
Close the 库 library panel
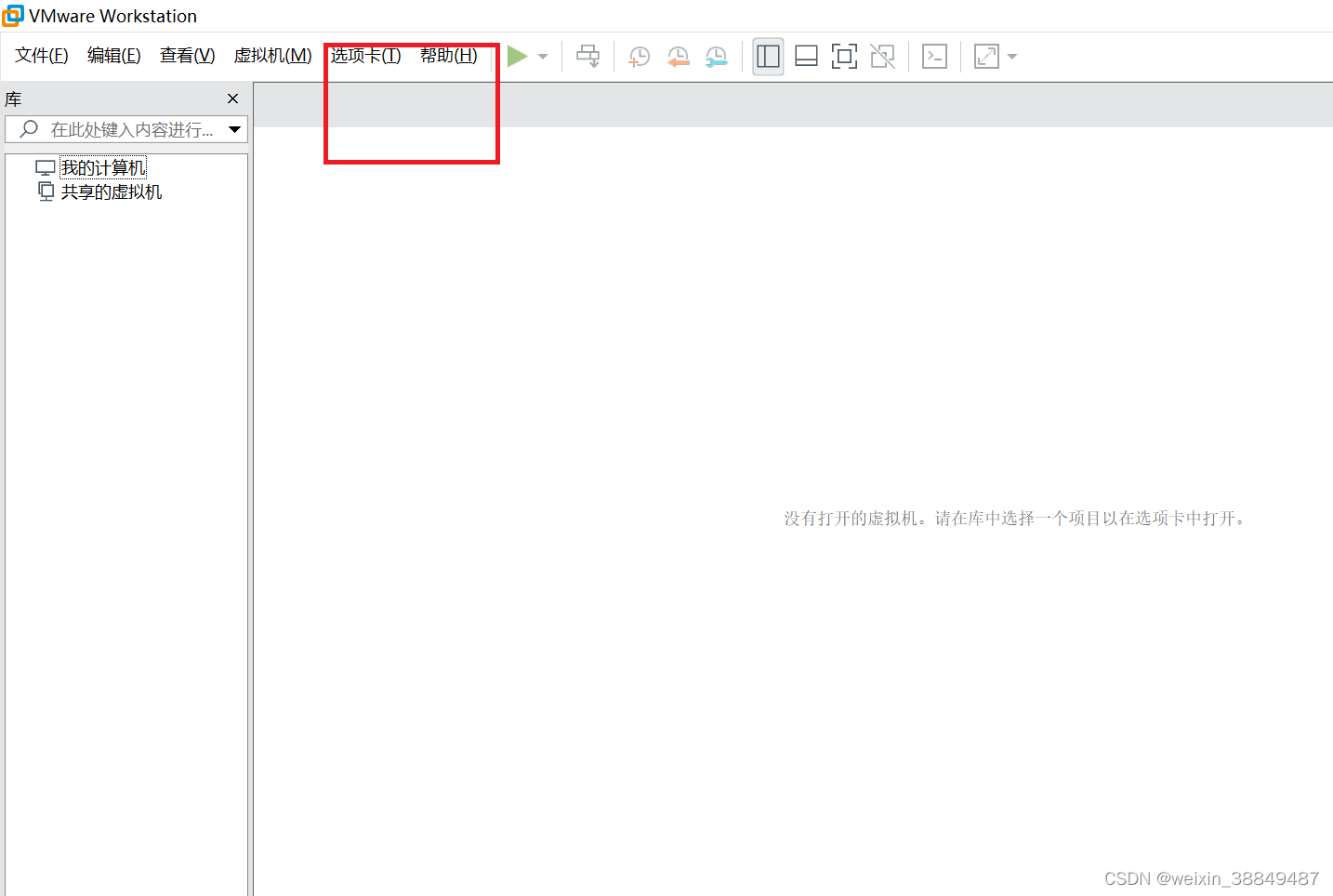pyautogui.click(x=232, y=99)
